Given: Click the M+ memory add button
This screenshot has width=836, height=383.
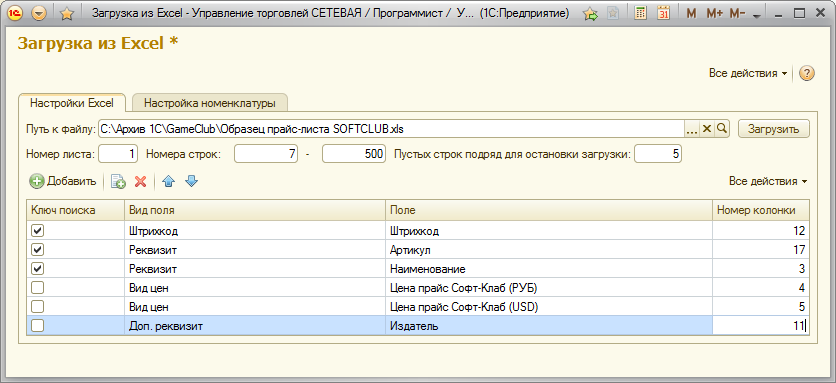Looking at the screenshot, I should tap(714, 14).
